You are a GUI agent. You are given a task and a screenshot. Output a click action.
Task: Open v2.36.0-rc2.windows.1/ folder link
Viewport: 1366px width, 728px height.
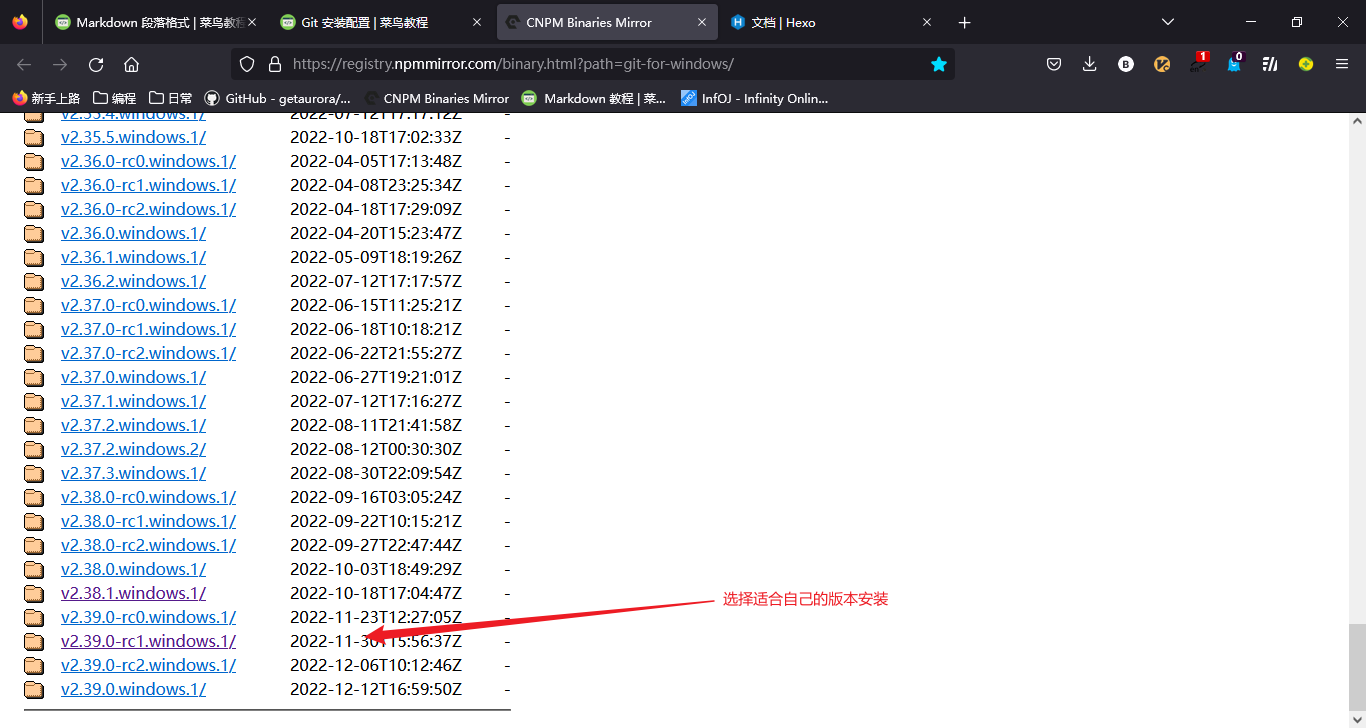point(148,209)
